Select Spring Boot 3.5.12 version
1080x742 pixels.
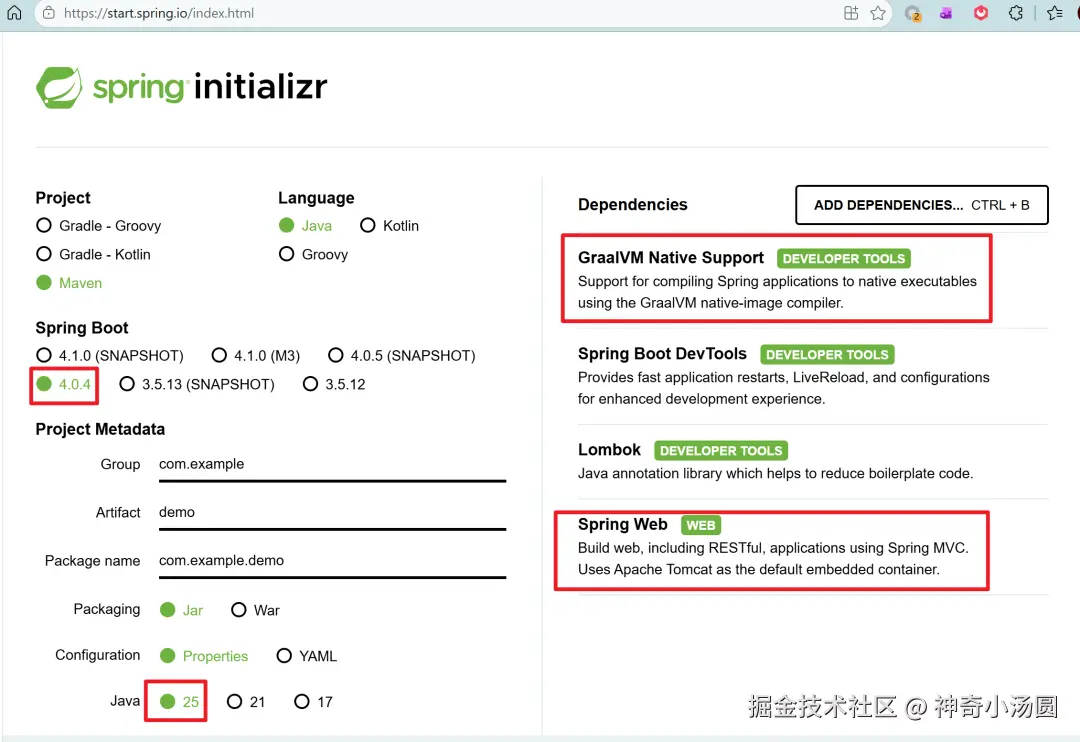(334, 384)
